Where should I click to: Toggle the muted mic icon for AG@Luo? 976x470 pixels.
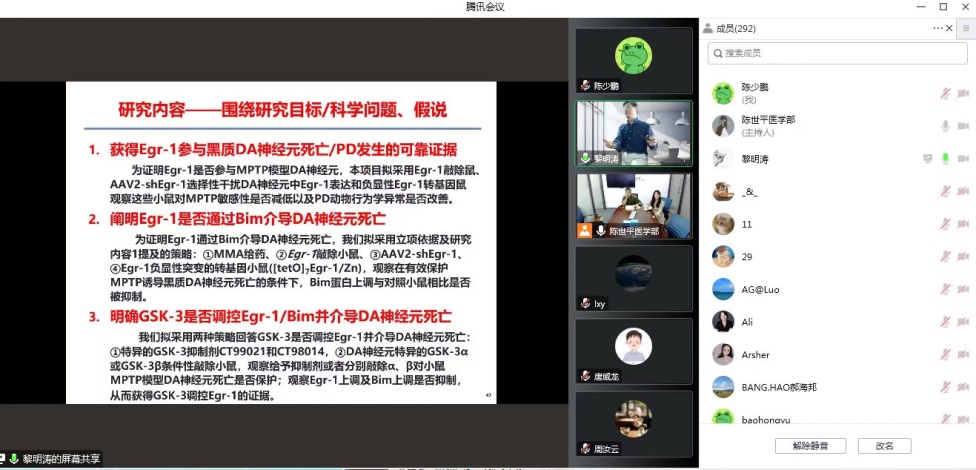tap(945, 289)
